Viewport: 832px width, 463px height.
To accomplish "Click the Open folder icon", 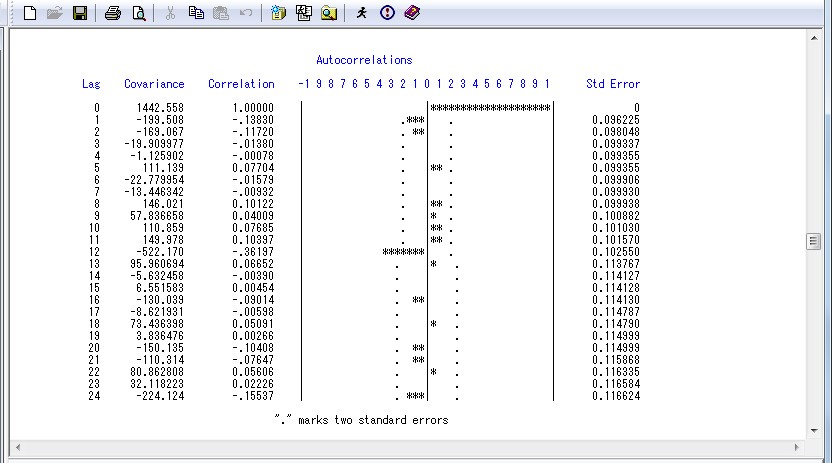I will [54, 13].
